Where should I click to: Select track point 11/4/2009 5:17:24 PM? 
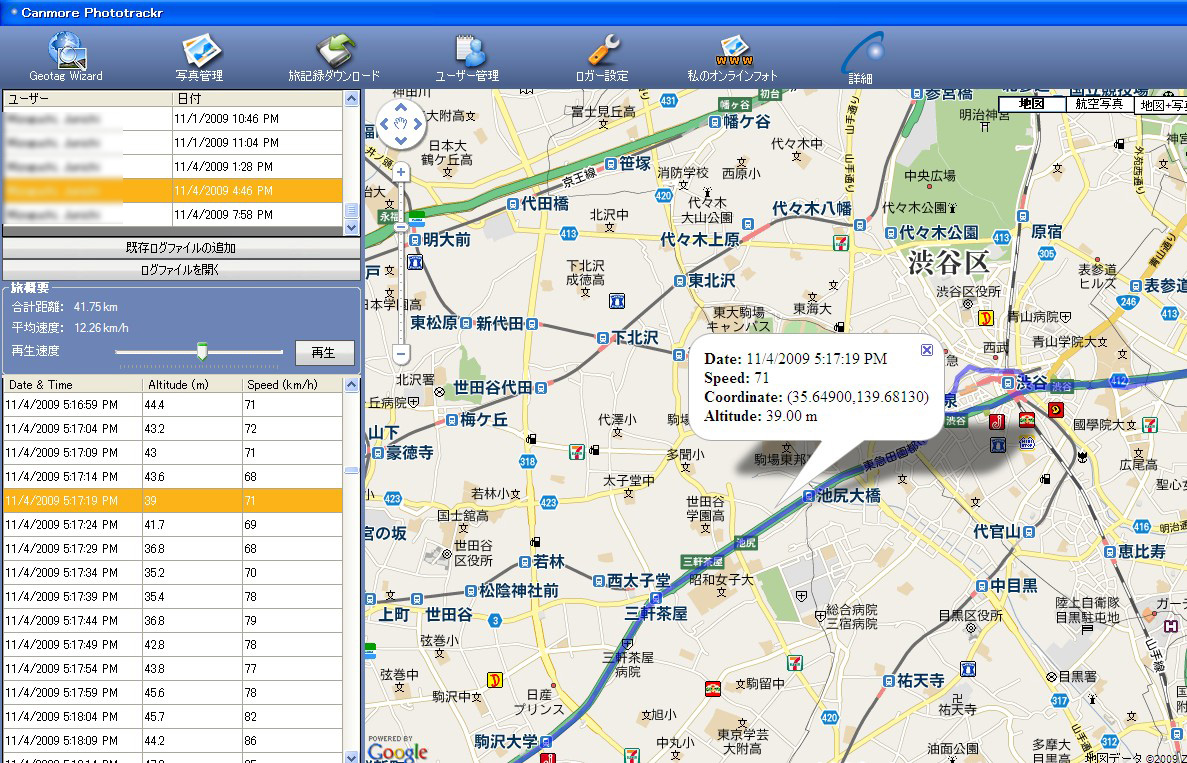point(173,525)
